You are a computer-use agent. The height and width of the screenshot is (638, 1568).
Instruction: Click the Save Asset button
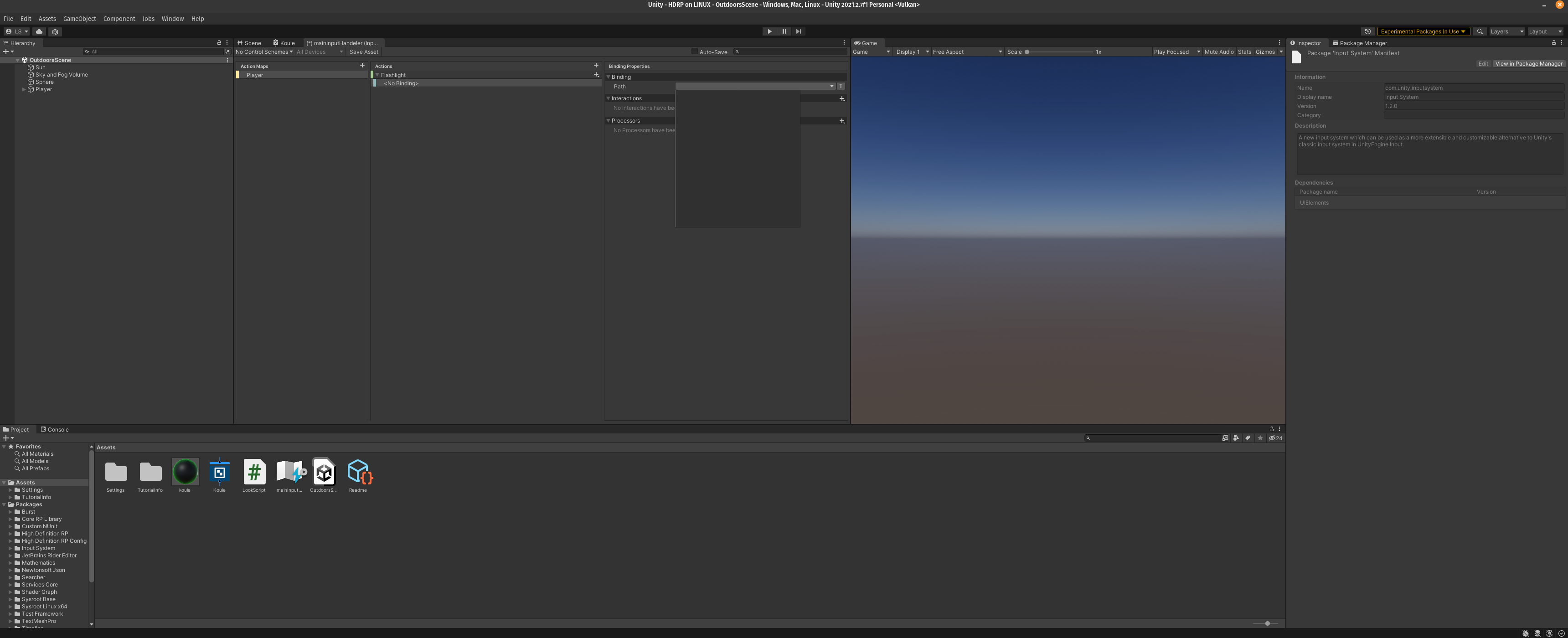[x=363, y=52]
